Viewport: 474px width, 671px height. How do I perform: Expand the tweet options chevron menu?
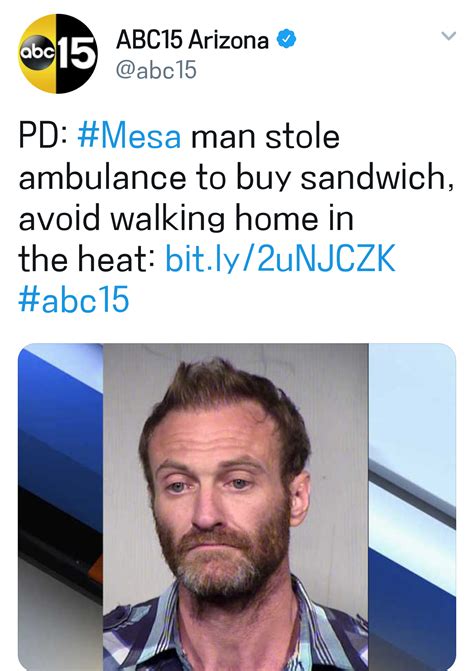448,36
